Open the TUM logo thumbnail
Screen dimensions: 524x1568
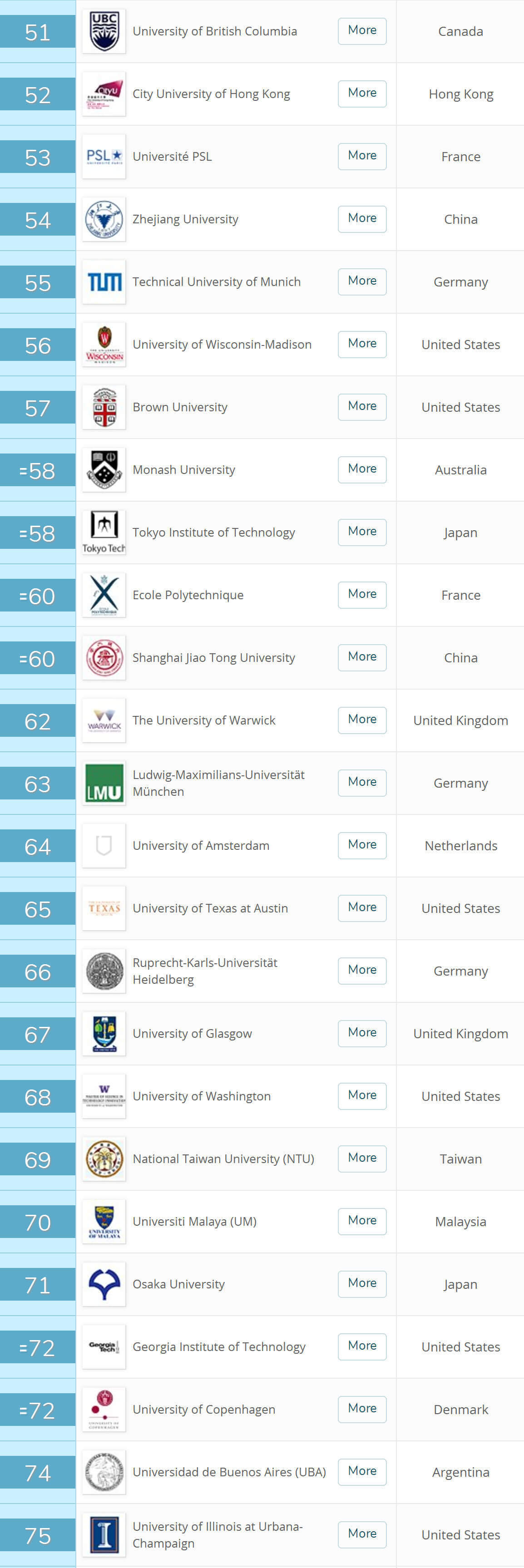click(104, 282)
